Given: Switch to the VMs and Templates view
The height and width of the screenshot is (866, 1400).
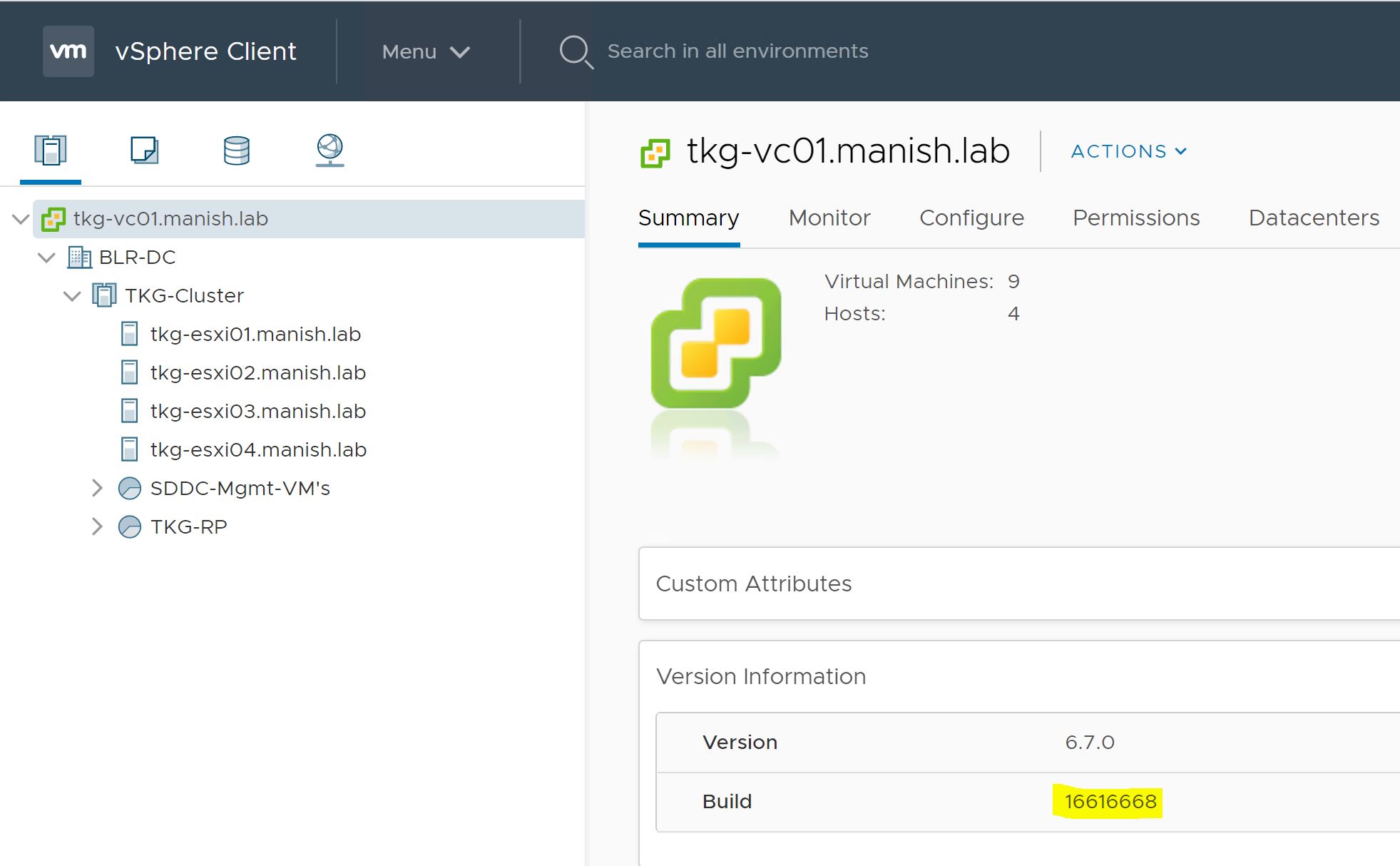Looking at the screenshot, I should click(144, 151).
